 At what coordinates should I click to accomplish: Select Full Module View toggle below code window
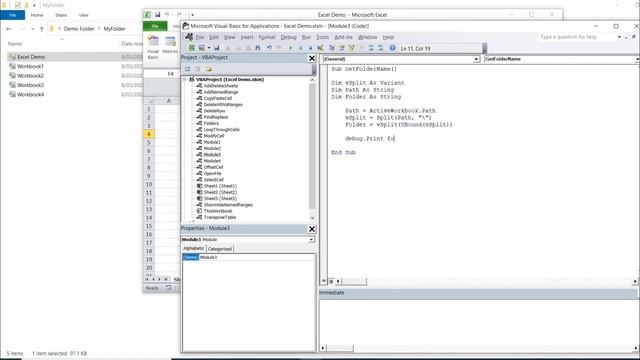(x=331, y=281)
